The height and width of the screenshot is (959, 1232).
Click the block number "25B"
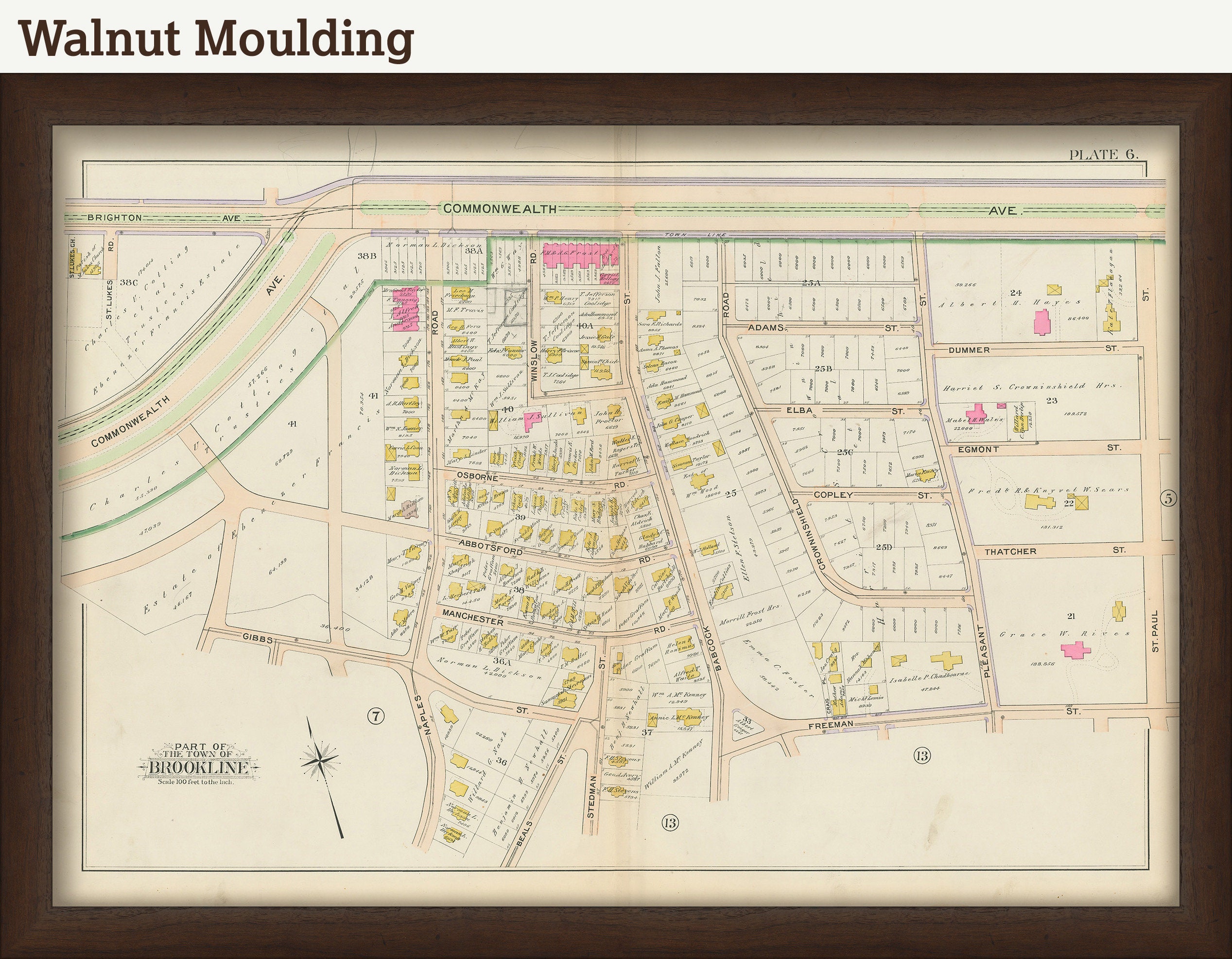pos(824,368)
